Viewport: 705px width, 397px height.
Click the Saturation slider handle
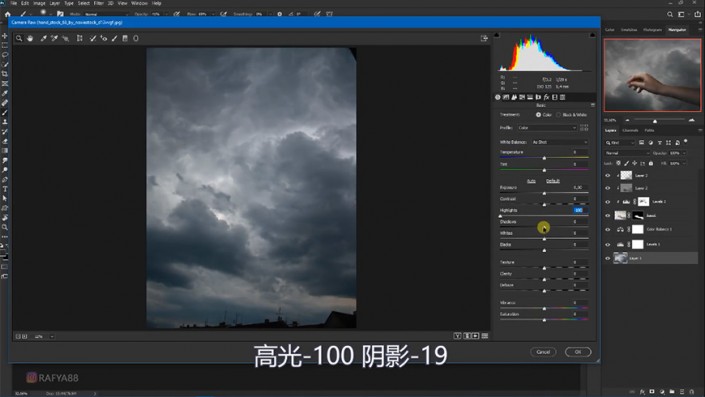(544, 320)
